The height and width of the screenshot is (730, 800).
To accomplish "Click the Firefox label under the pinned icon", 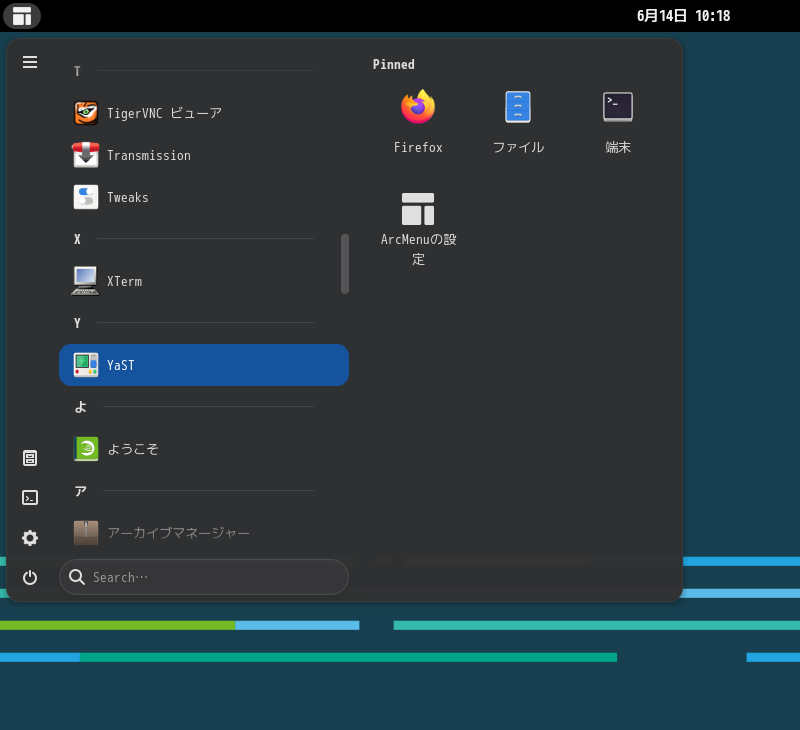I will (x=418, y=147).
